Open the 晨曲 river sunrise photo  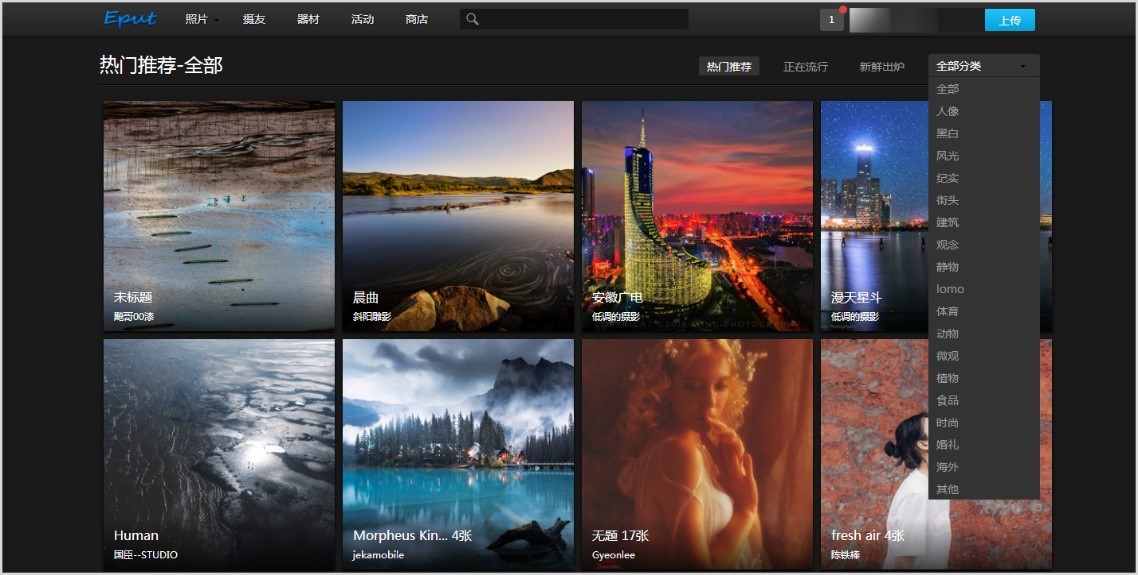pyautogui.click(x=458, y=216)
